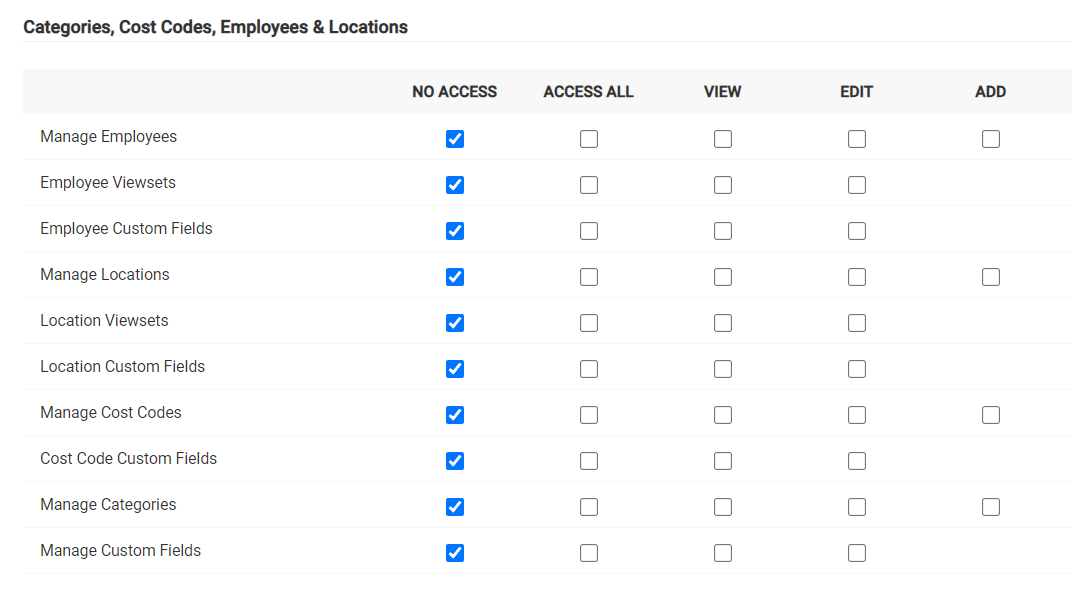Click the 'Manage Locations' row label
1072x591 pixels.
105,274
